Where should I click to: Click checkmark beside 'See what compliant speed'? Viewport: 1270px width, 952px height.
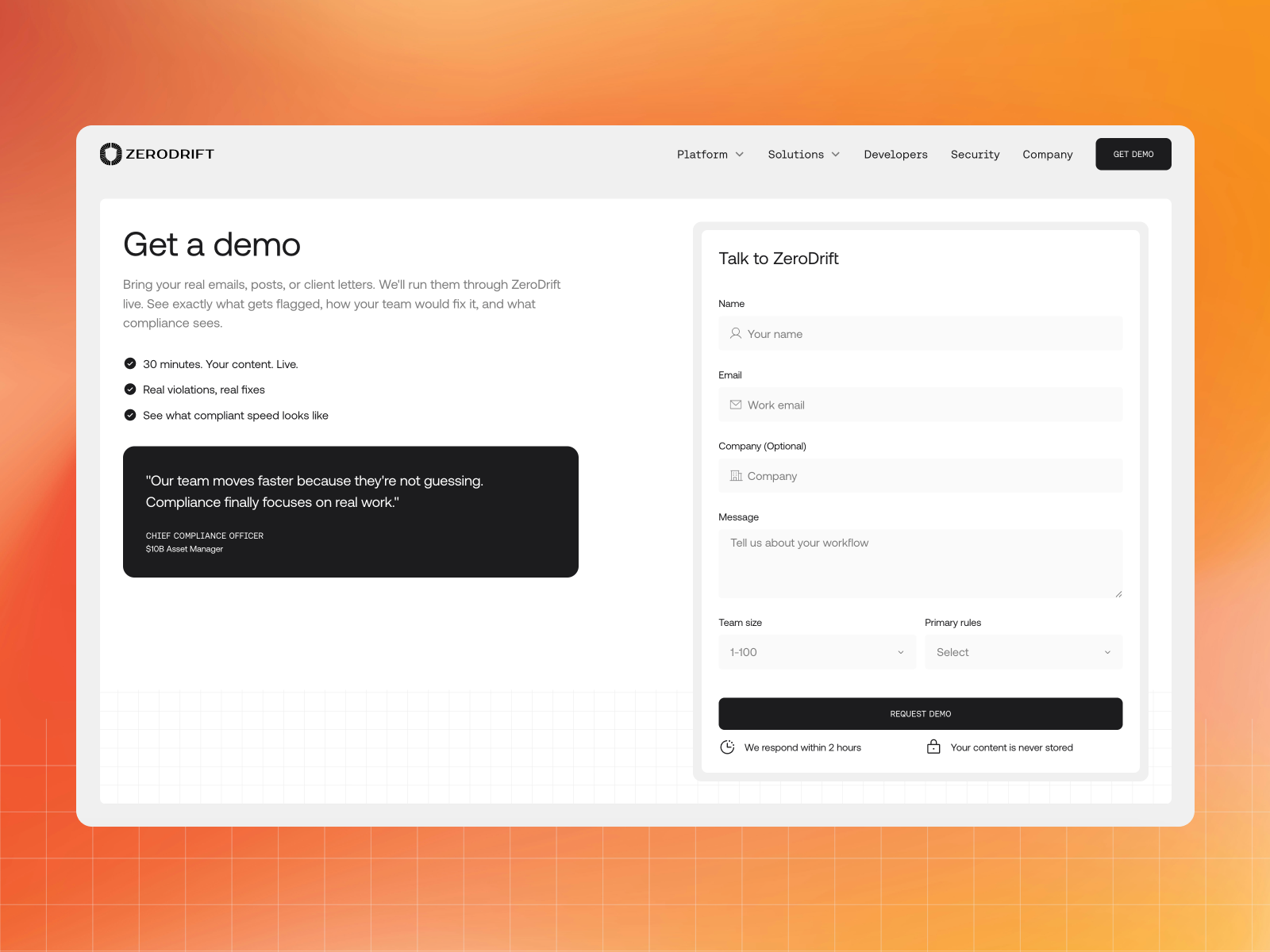tap(130, 415)
